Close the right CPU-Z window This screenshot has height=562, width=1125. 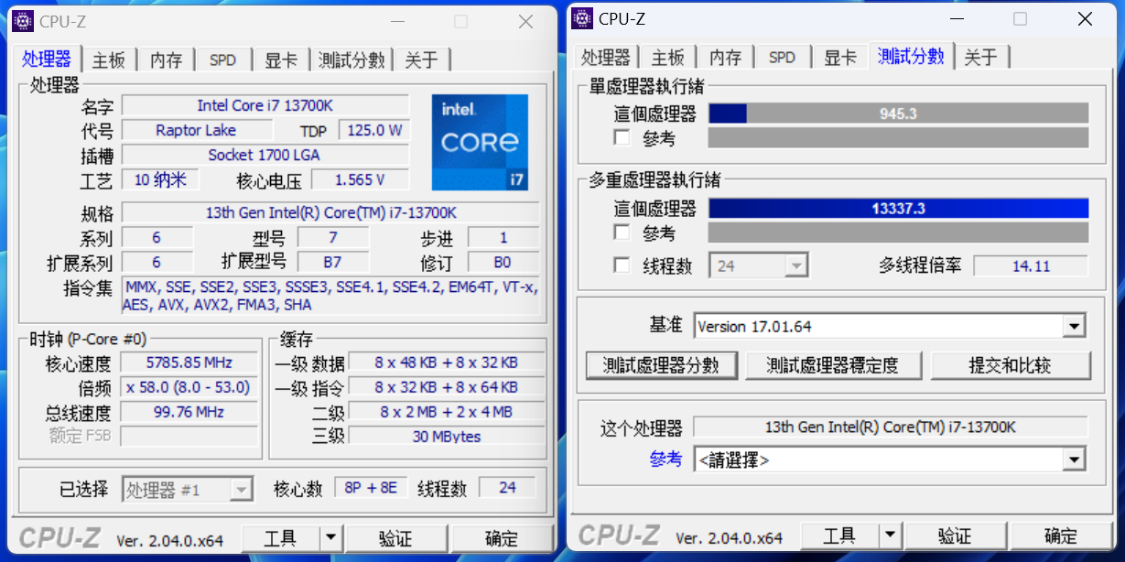pos(1085,19)
